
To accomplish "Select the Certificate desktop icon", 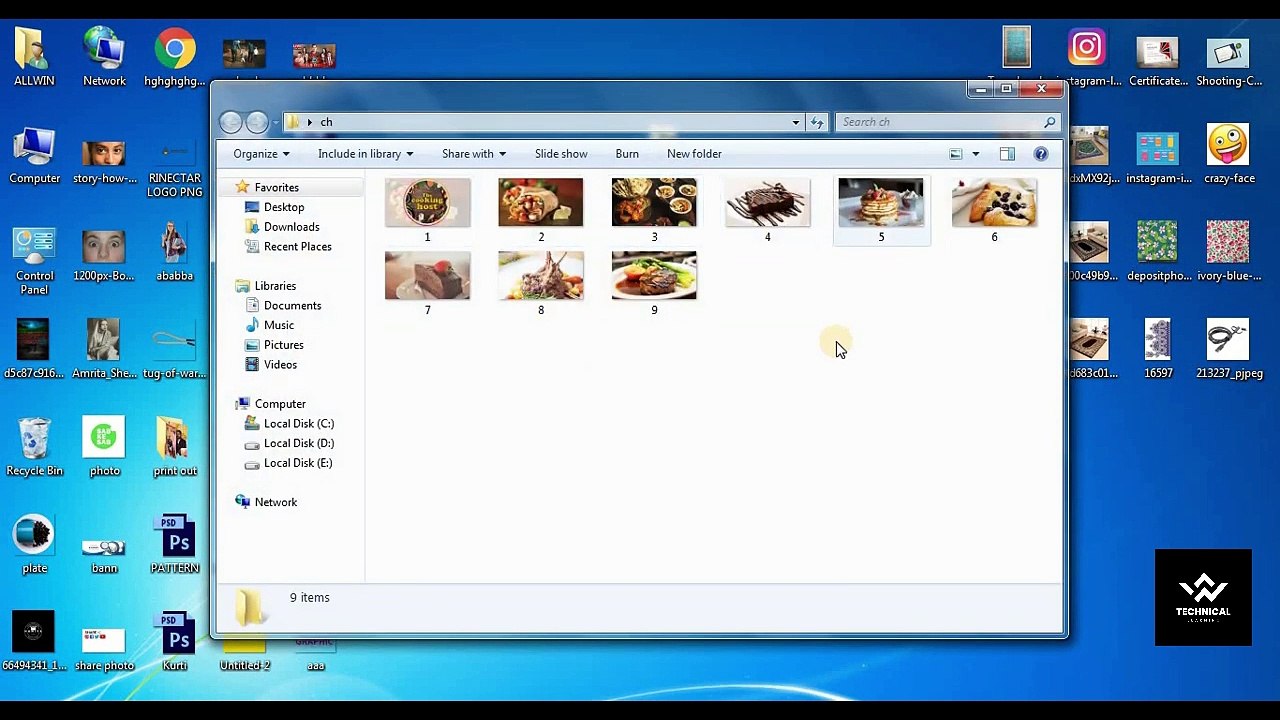I will coord(1158,62).
